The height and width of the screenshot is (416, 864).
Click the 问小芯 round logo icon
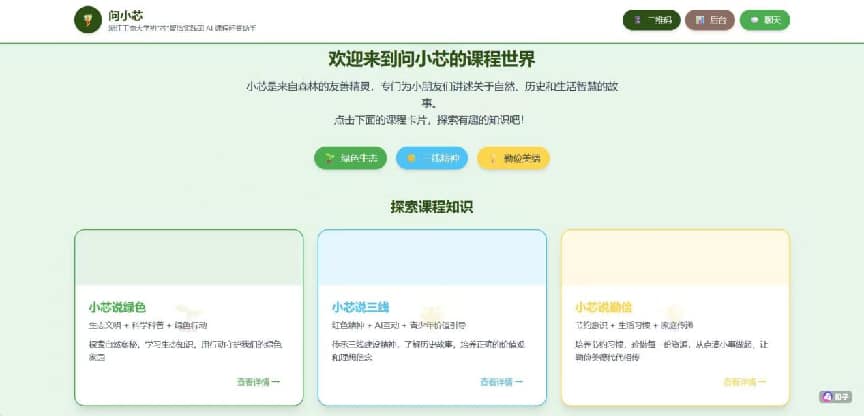coord(88,20)
